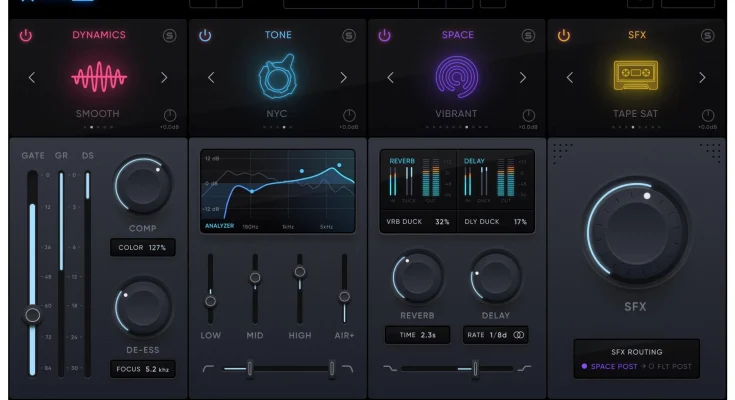
Task: Click the purple Vibrant space icon
Action: click(457, 77)
